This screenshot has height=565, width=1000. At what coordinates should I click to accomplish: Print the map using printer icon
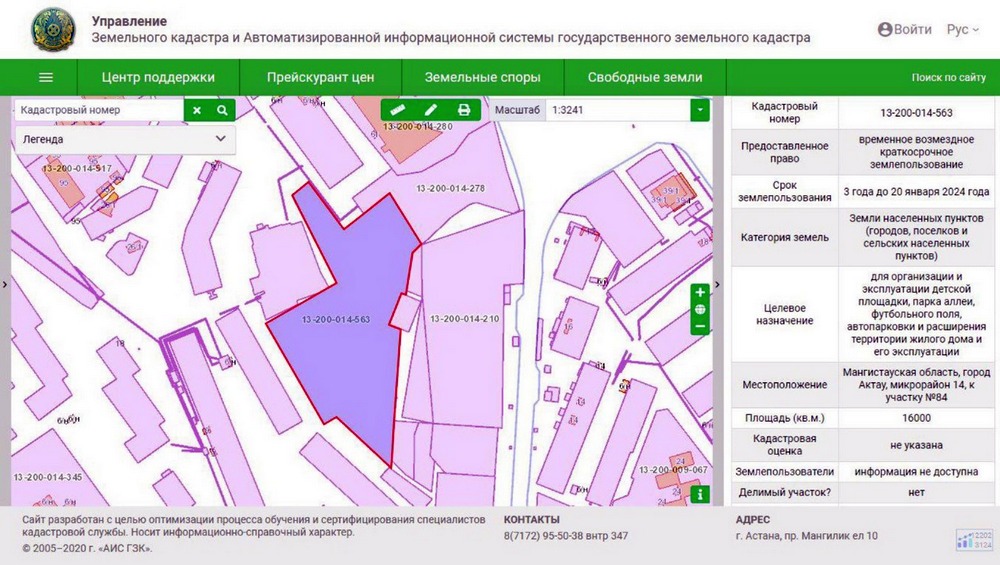coord(464,110)
